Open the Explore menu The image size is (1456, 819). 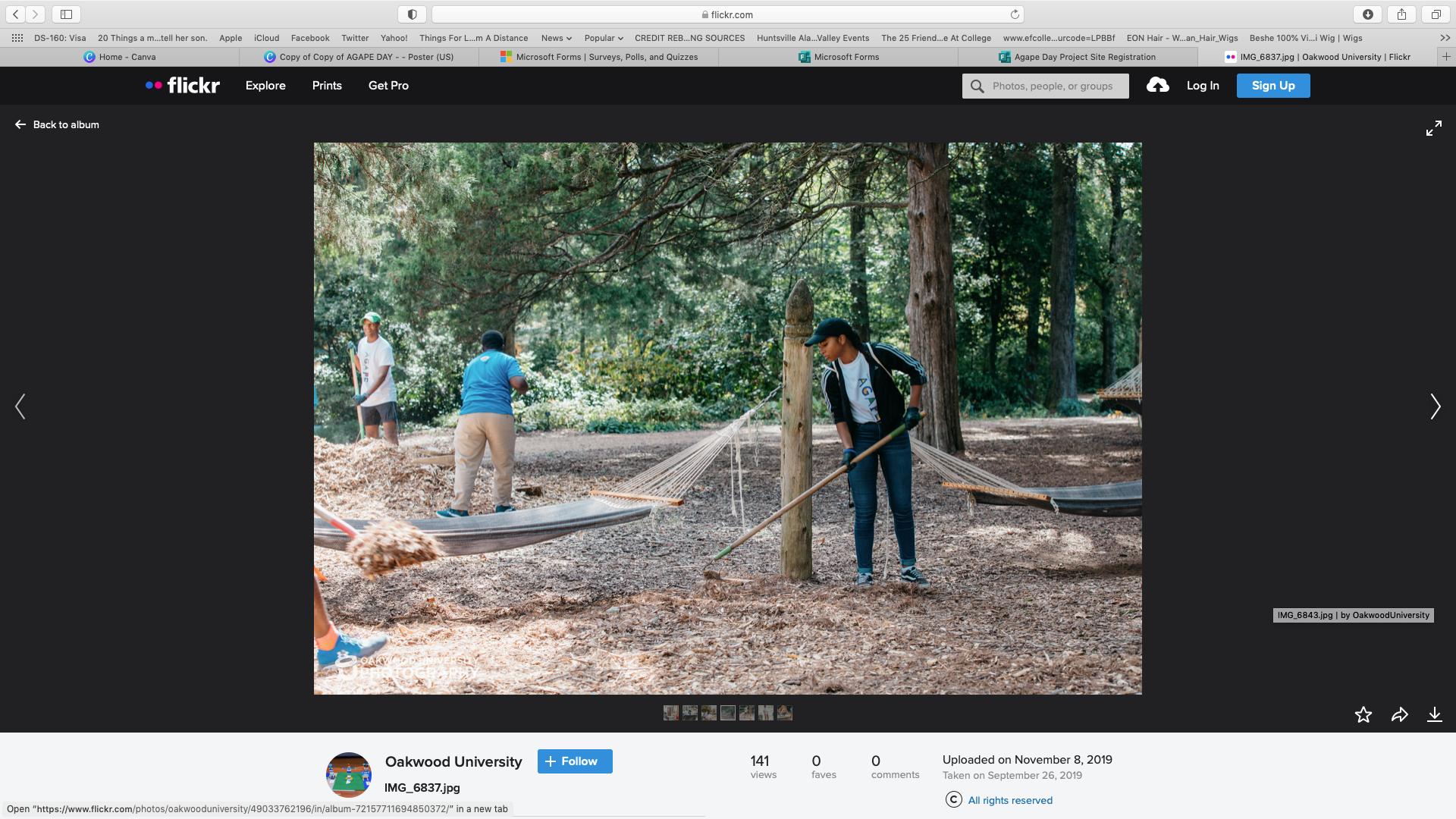(265, 86)
